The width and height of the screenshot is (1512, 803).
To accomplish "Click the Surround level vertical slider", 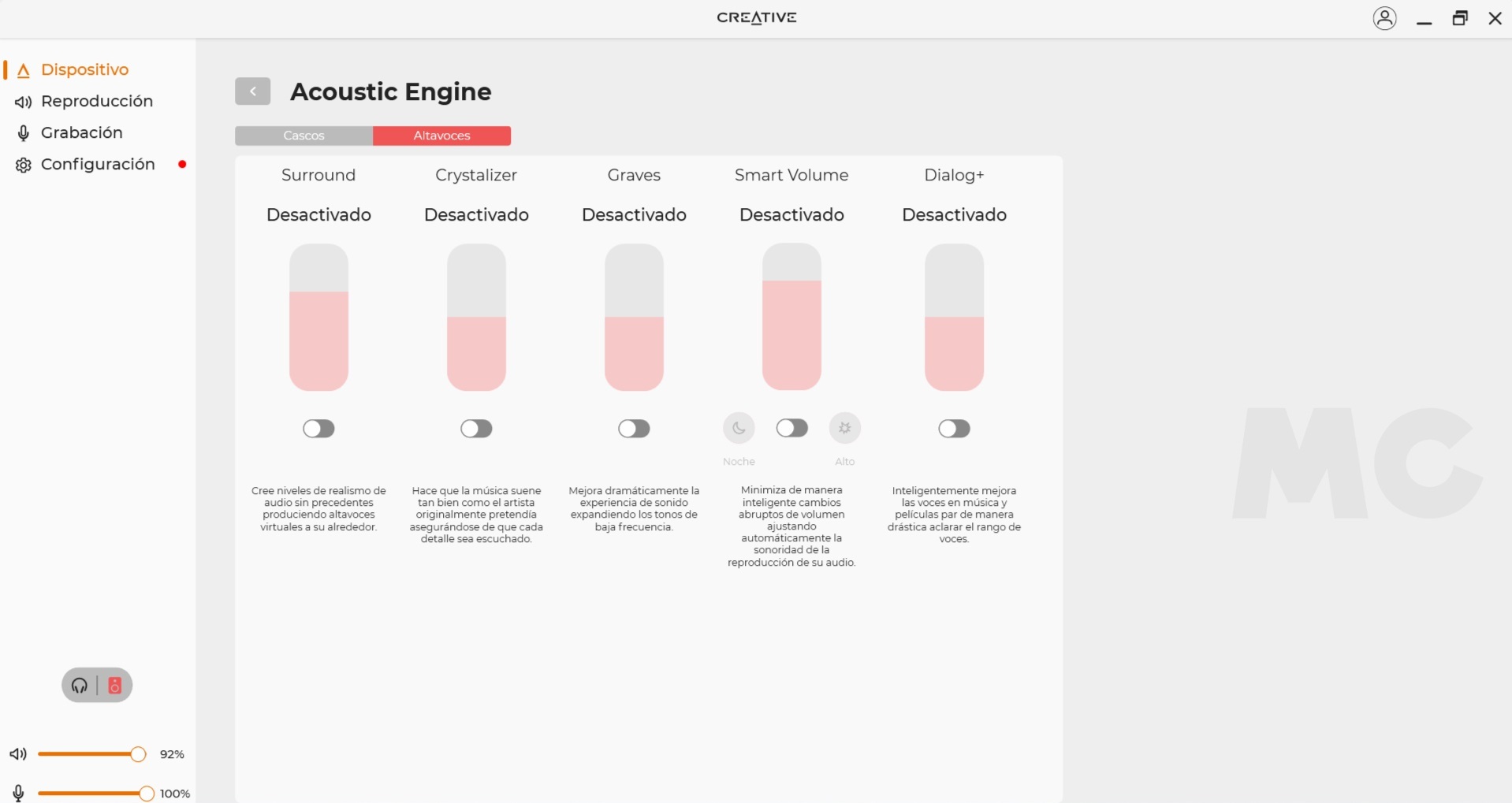I will coord(318,317).
